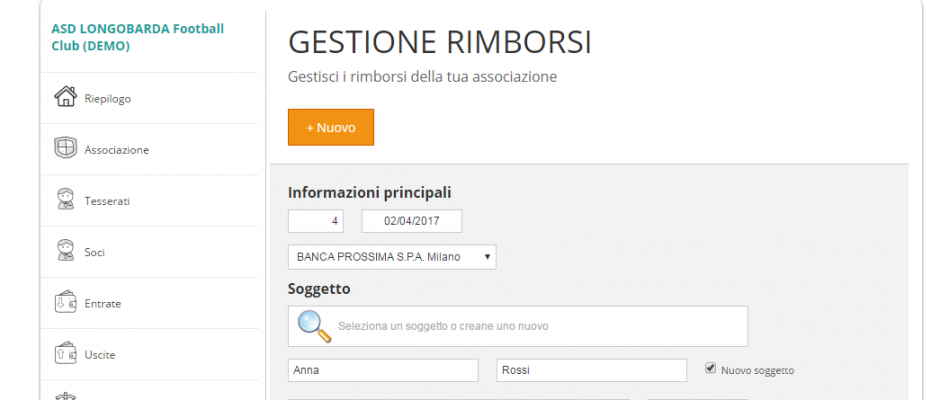Click ASD LONGOBARDA Football Club link
Image resolution: width=940 pixels, height=400 pixels.
tap(138, 37)
